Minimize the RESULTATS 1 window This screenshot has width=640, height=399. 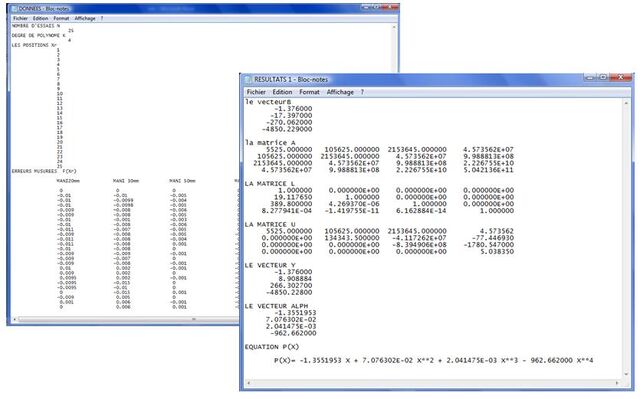tap(590, 77)
